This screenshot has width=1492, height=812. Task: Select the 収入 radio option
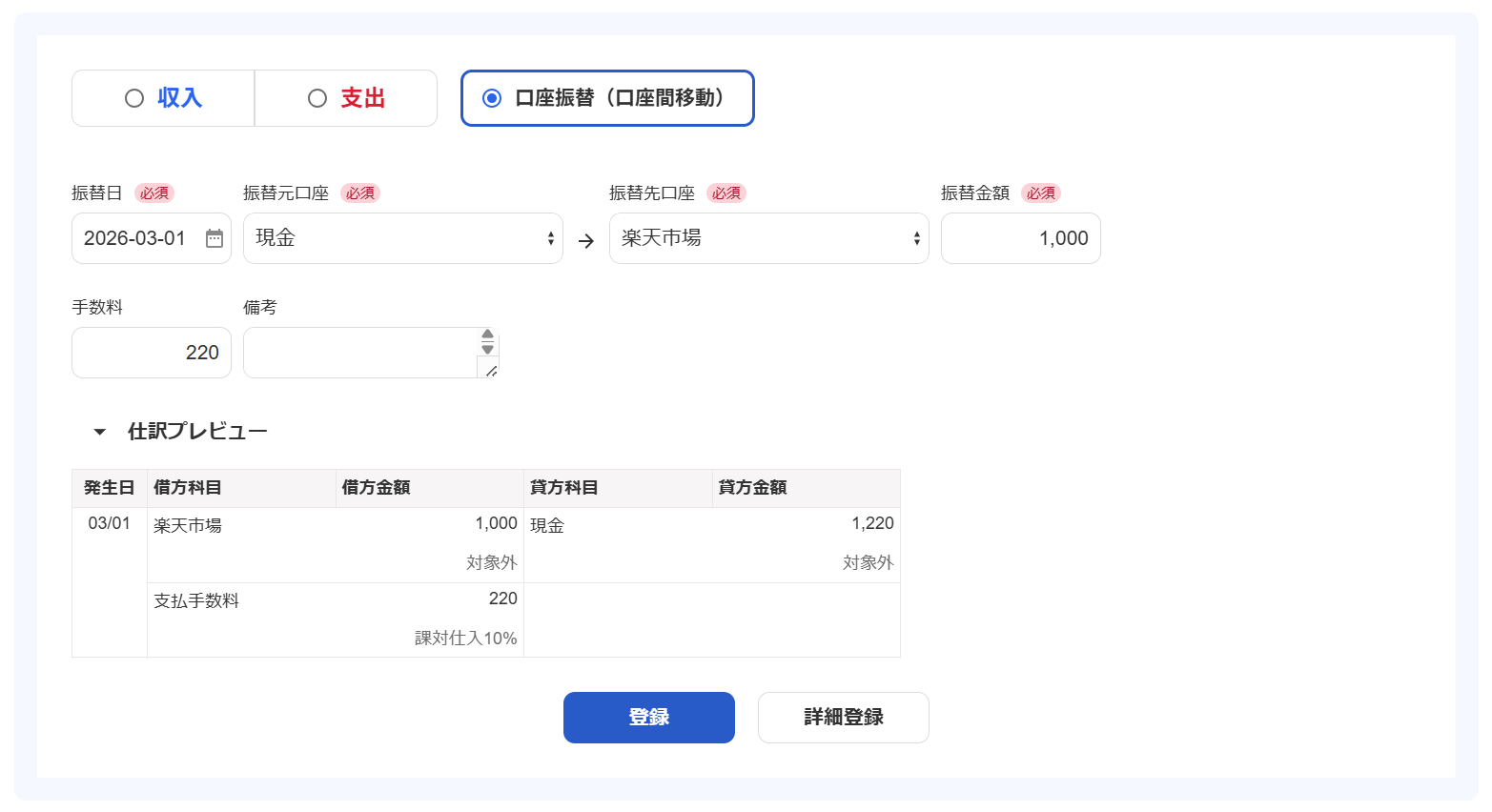163,98
